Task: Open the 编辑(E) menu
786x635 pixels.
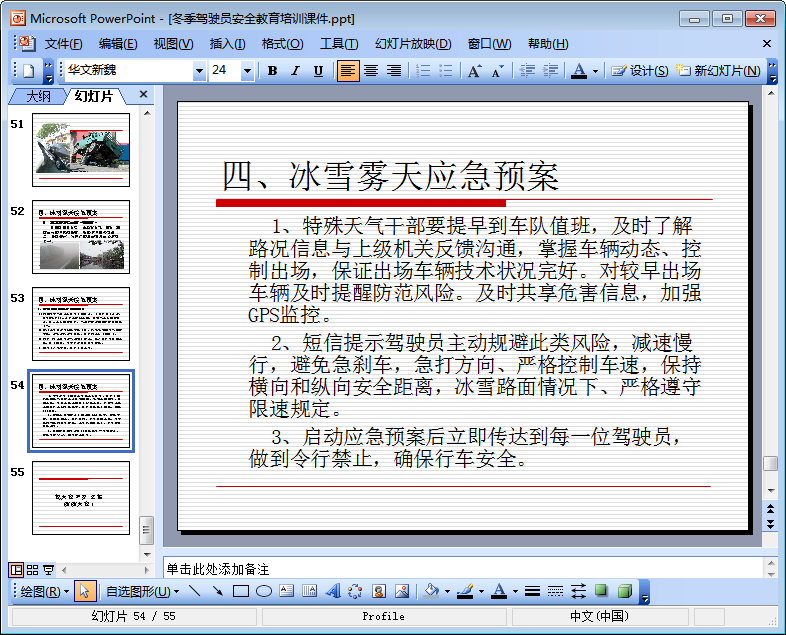Action: coord(118,44)
